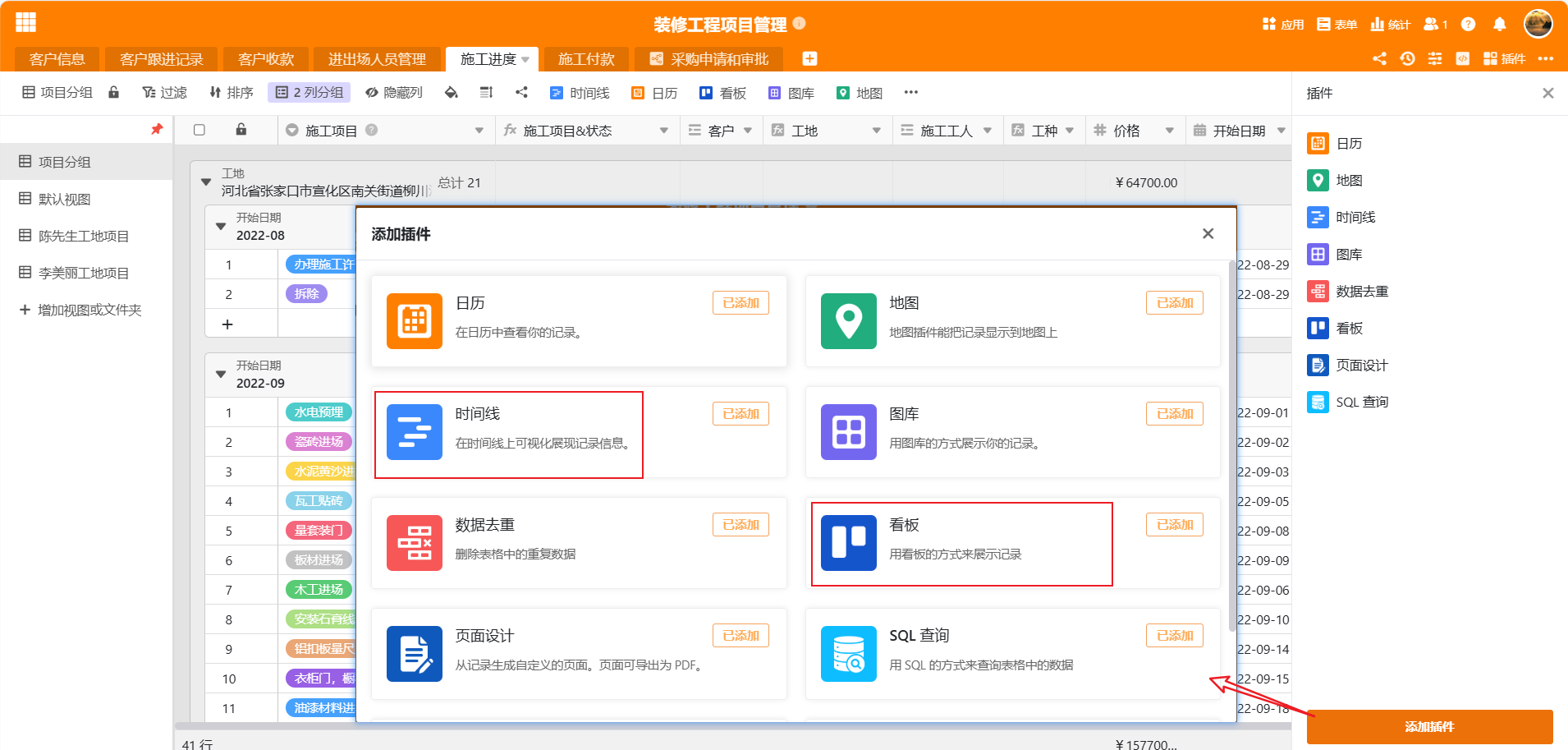1568x750 pixels.
Task: Collapse the 2022-08 date group
Action: (220, 226)
